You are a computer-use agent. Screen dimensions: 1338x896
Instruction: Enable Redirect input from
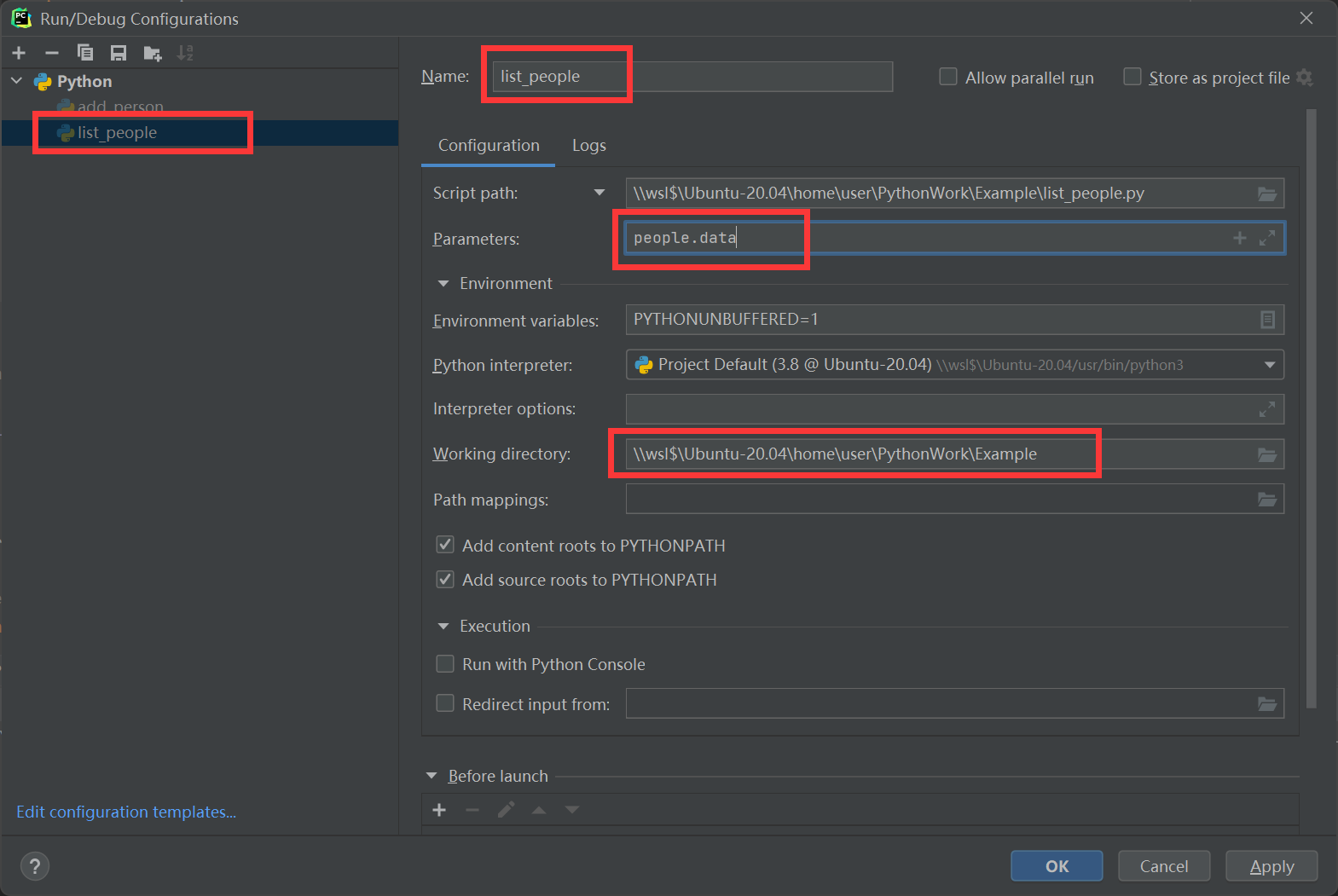445,703
